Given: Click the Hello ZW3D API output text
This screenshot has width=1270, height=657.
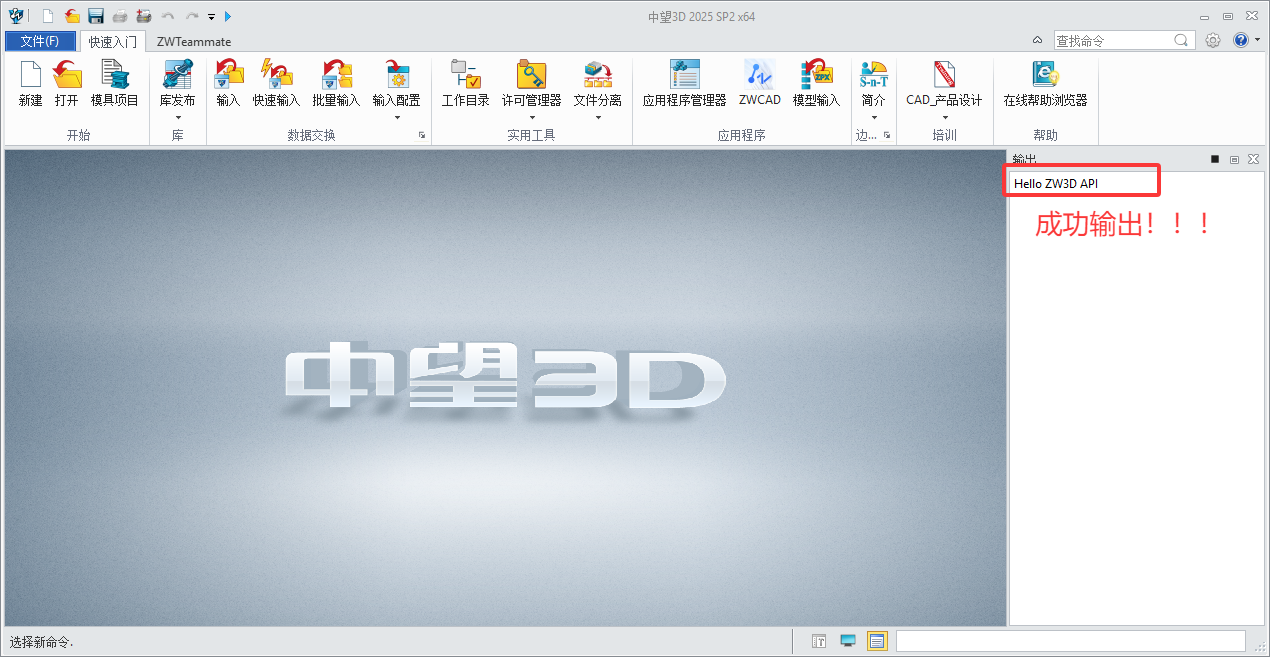Looking at the screenshot, I should [x=1056, y=183].
